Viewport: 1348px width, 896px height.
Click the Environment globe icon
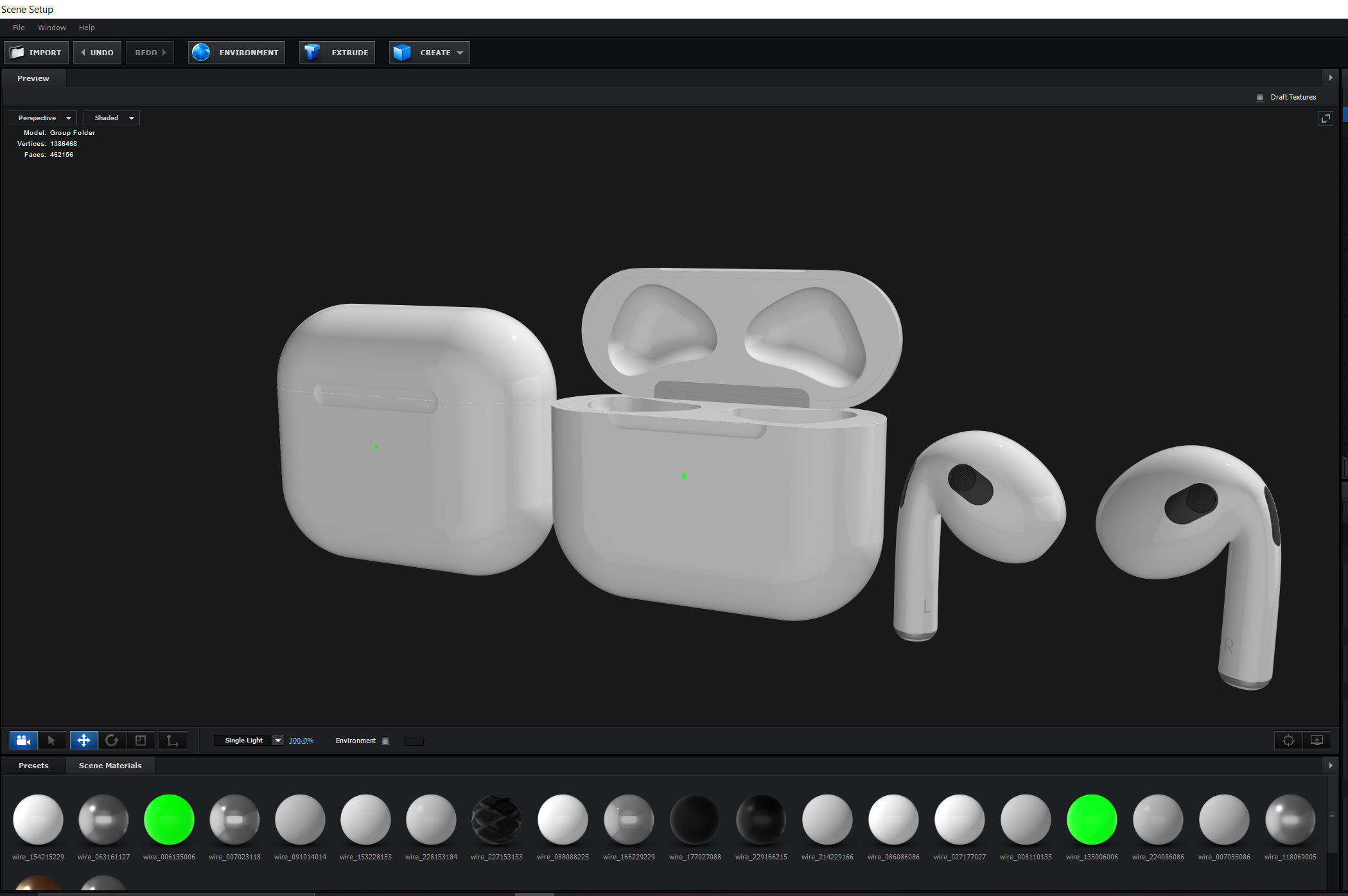(201, 53)
